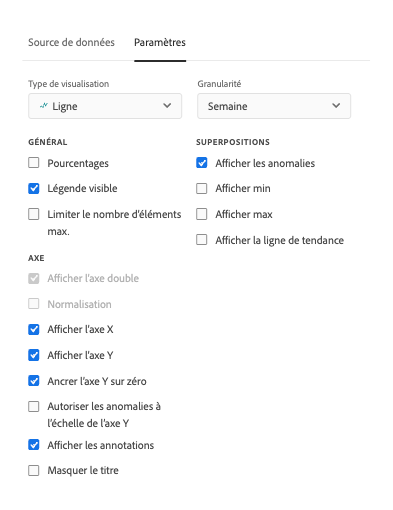
Task: Select the Paramètres tab
Action: coord(160,42)
